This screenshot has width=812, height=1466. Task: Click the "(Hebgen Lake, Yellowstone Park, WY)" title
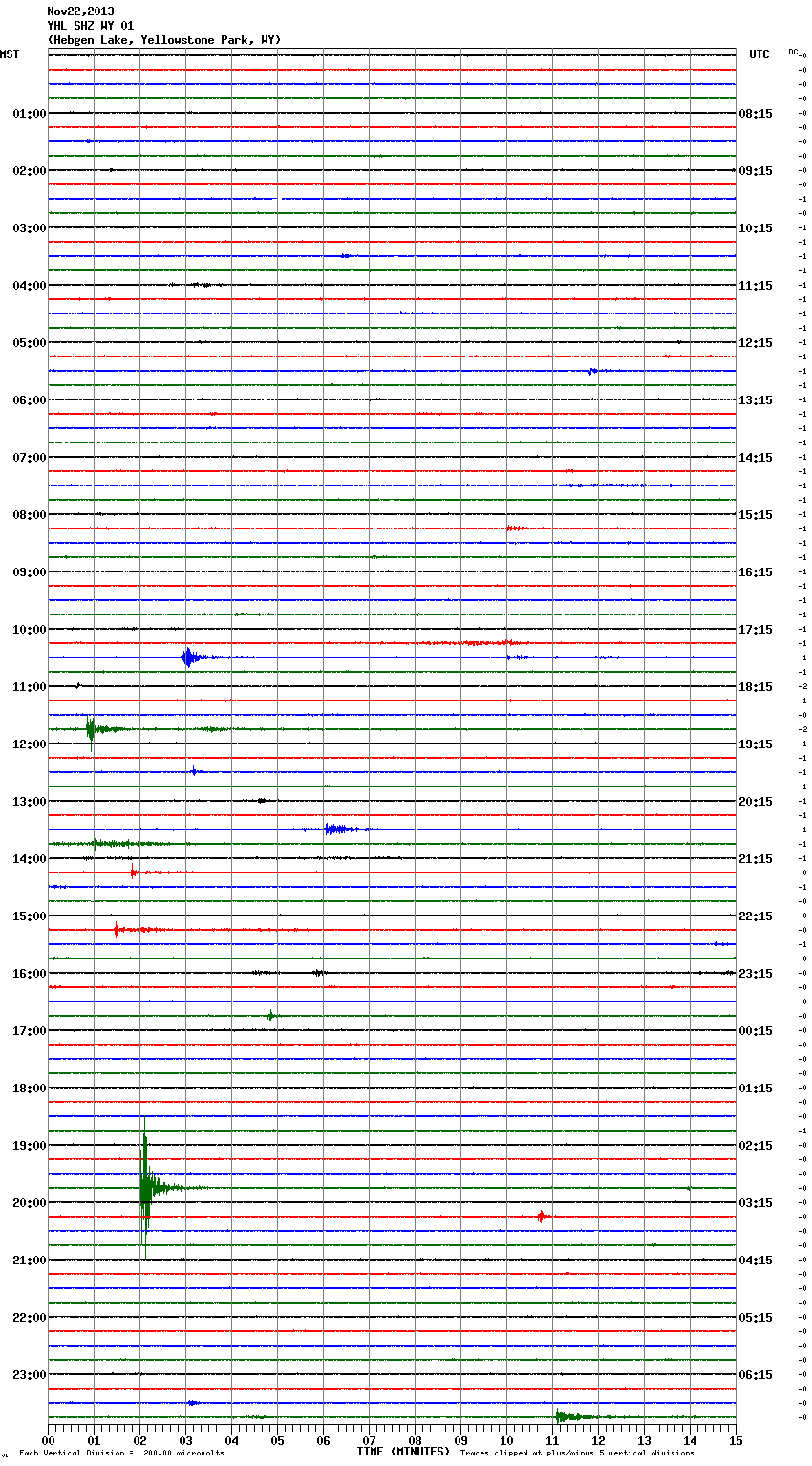click(164, 40)
